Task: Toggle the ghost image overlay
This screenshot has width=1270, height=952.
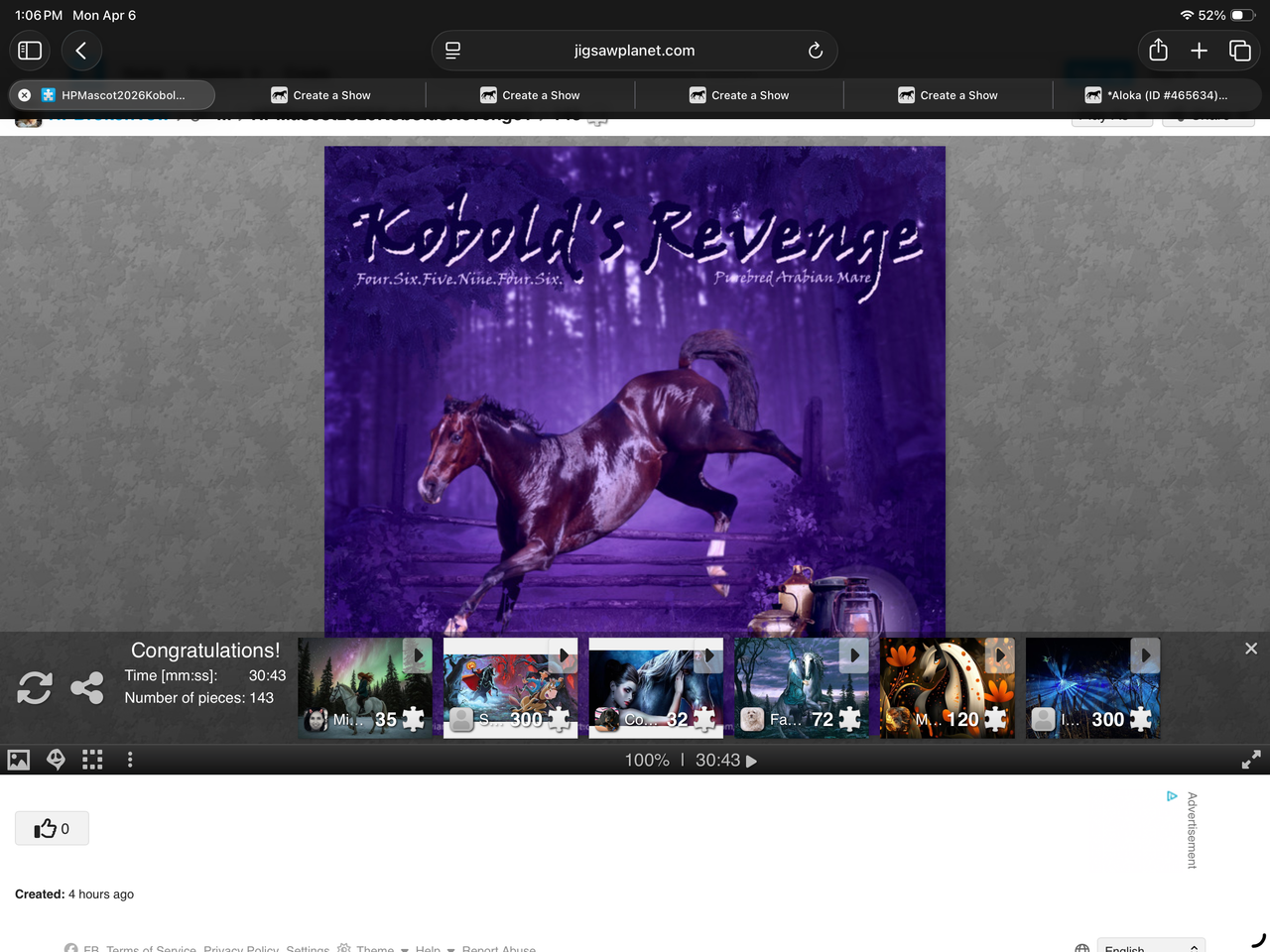Action: point(57,761)
